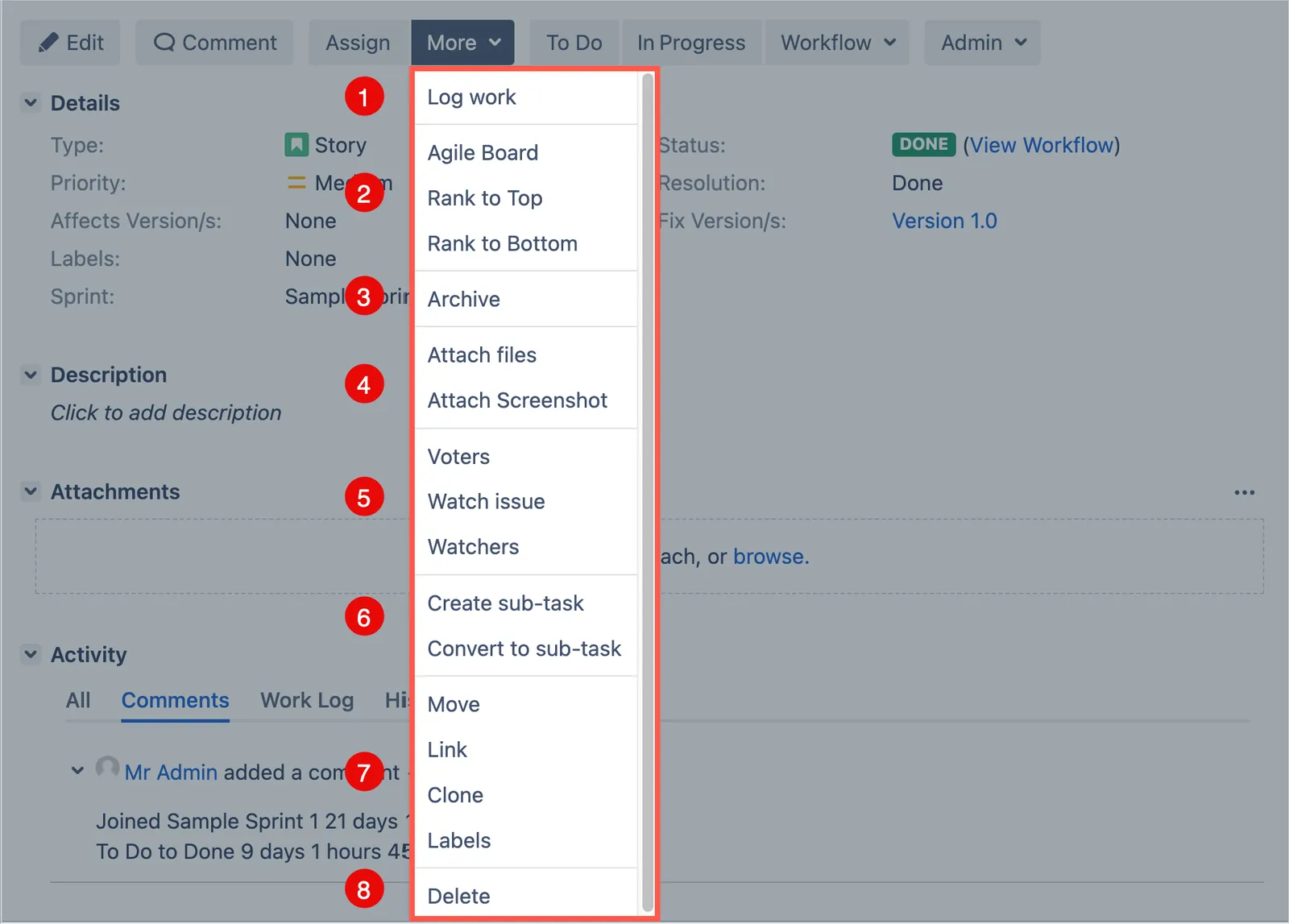Open the More dropdown menu

[463, 43]
